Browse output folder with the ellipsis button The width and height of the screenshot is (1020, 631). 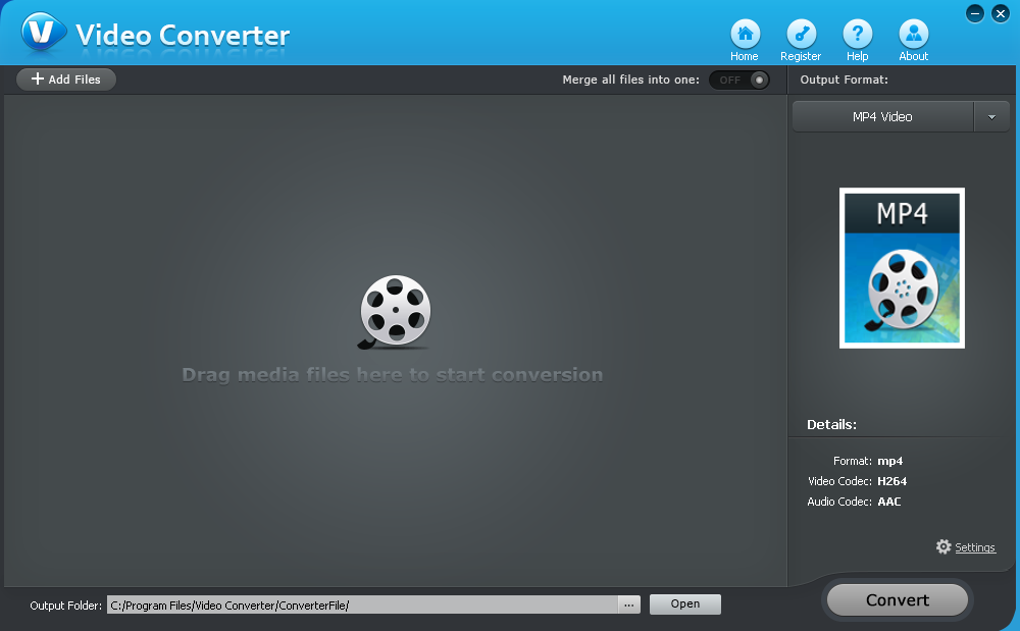[x=628, y=605]
